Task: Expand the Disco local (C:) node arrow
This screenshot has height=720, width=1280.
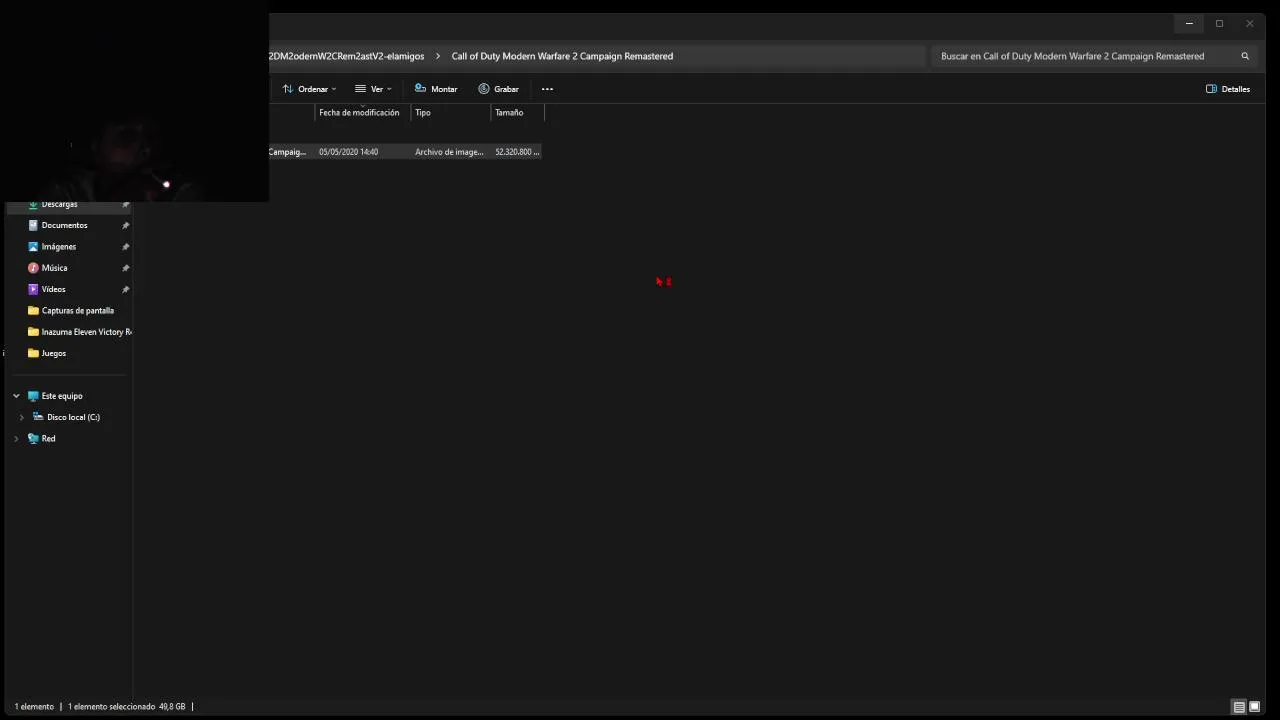Action: (x=22, y=417)
